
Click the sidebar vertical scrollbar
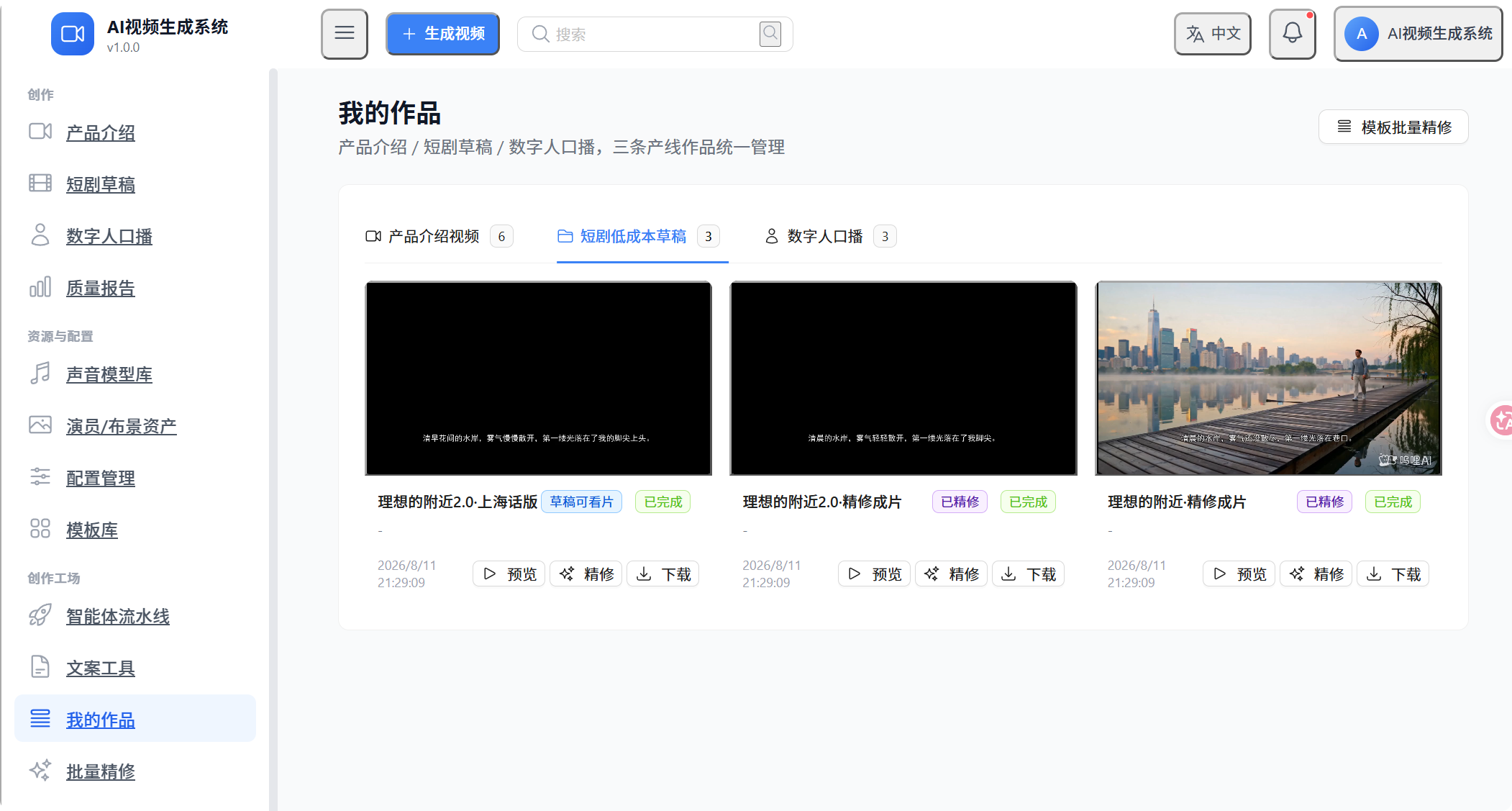coord(273,439)
